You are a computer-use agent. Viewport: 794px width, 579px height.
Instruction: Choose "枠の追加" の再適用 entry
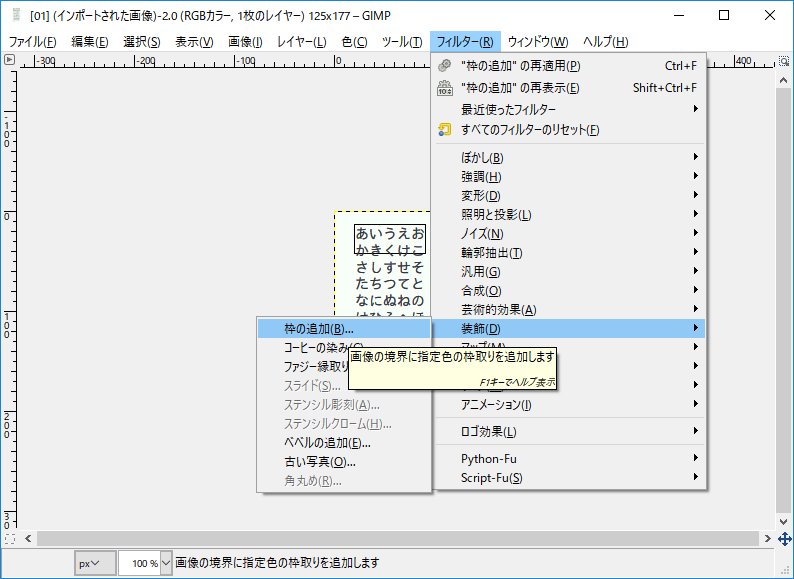click(x=568, y=66)
